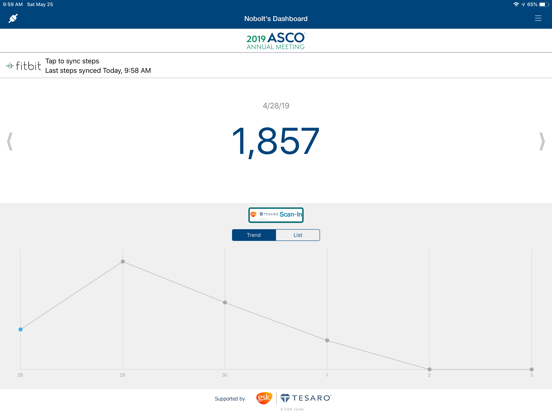Select the blue data point for day 28

click(20, 330)
